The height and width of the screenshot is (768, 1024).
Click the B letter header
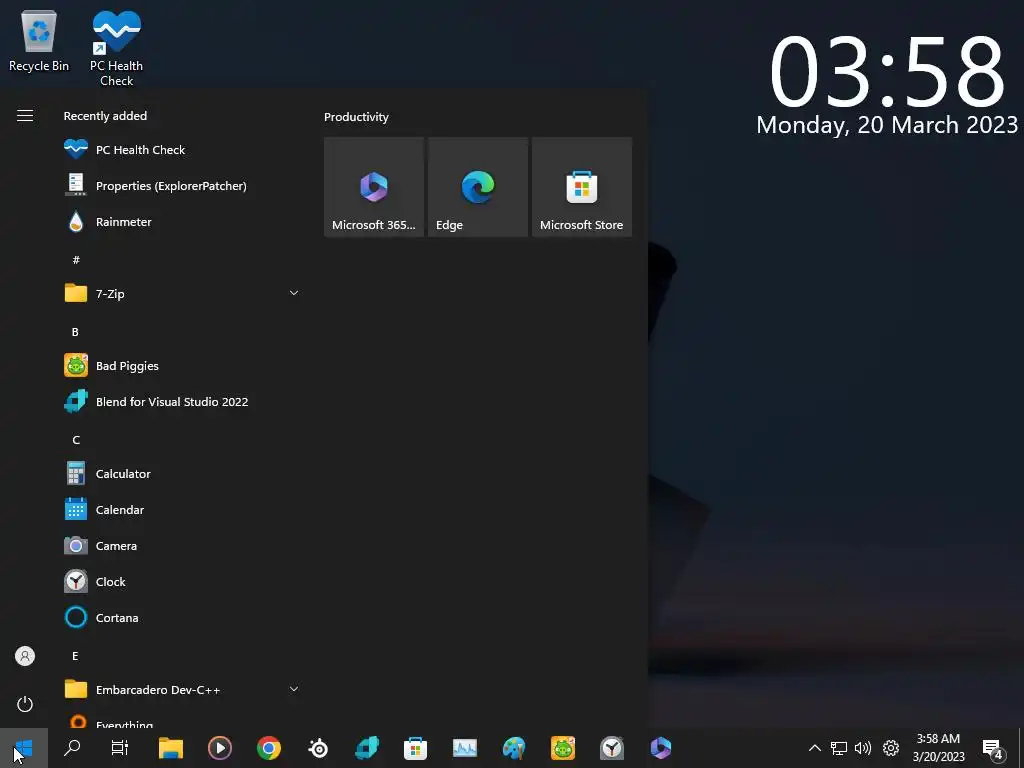(x=75, y=332)
